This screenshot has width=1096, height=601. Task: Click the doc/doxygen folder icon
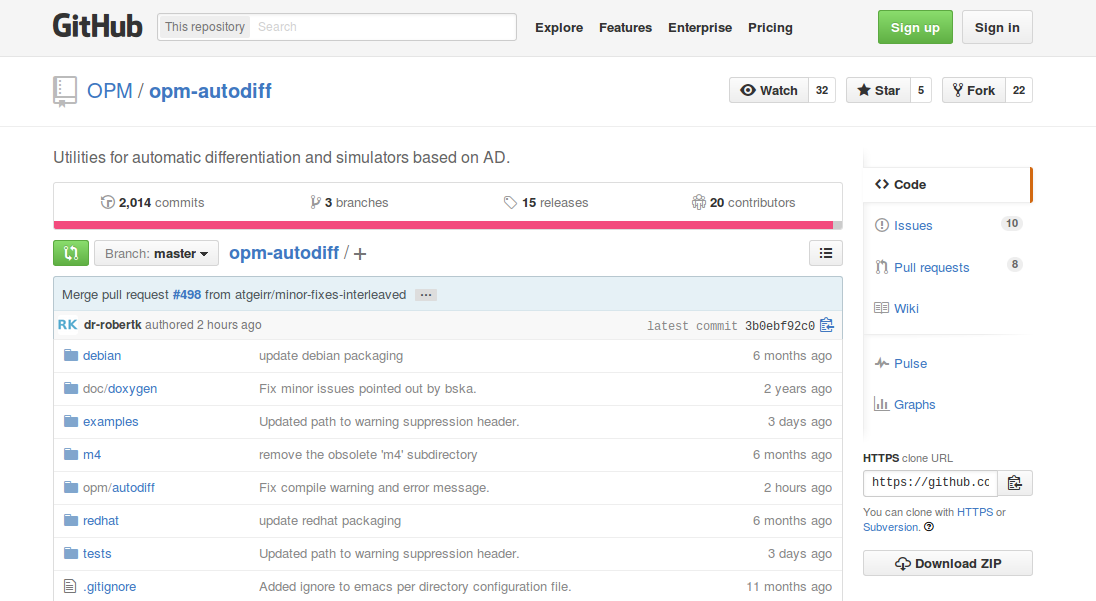pyautogui.click(x=71, y=388)
